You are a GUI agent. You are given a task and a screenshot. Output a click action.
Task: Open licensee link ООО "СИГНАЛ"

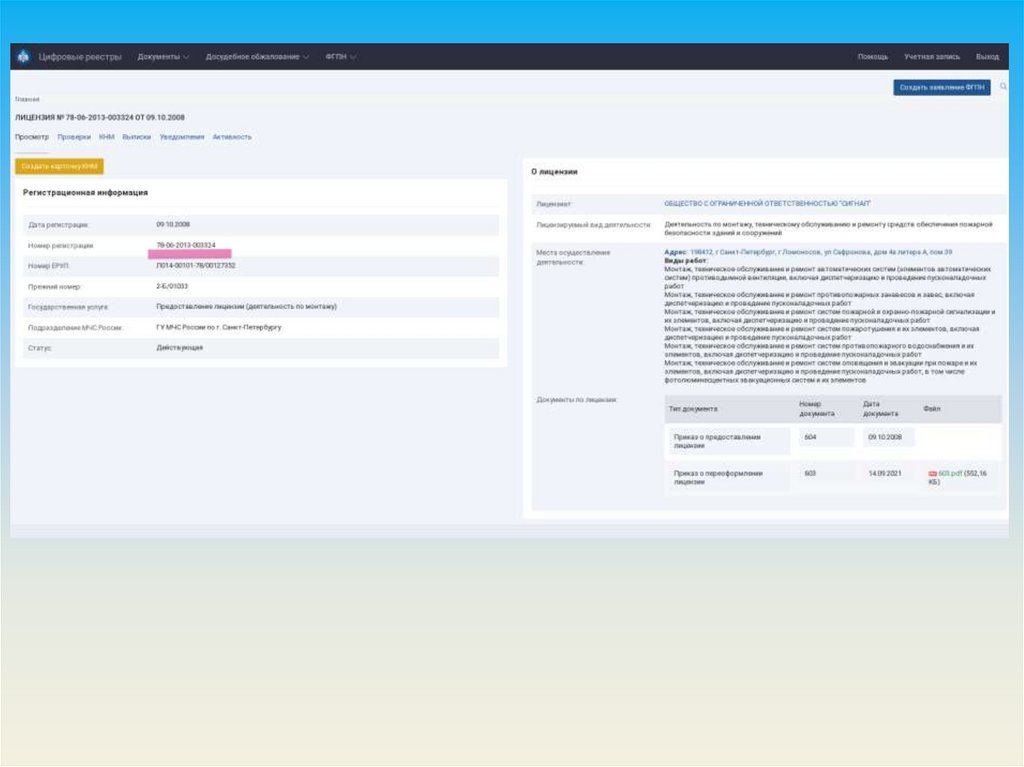[x=767, y=203]
